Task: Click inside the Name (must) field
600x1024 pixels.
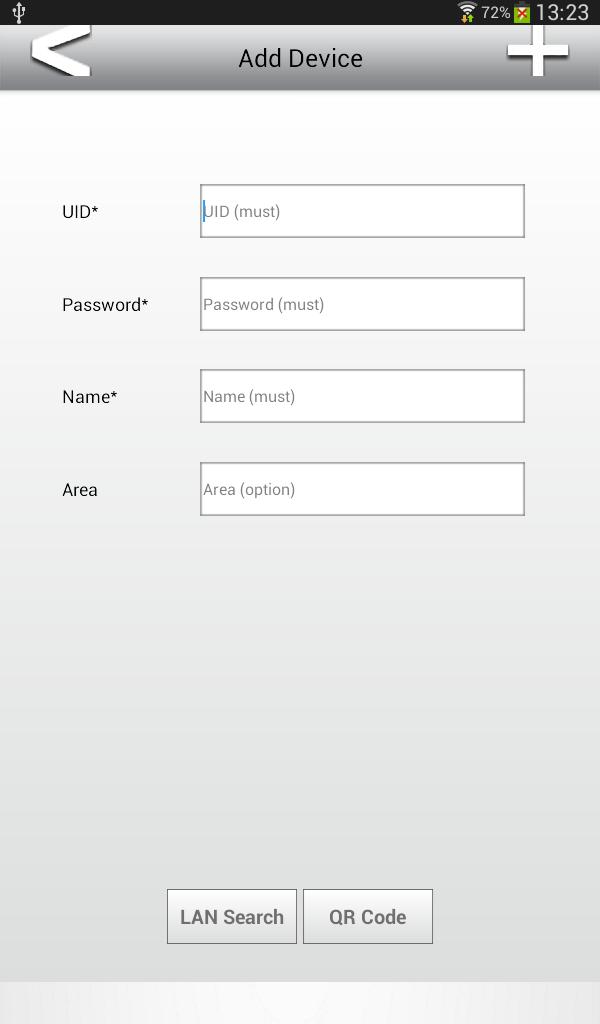Action: [x=362, y=395]
